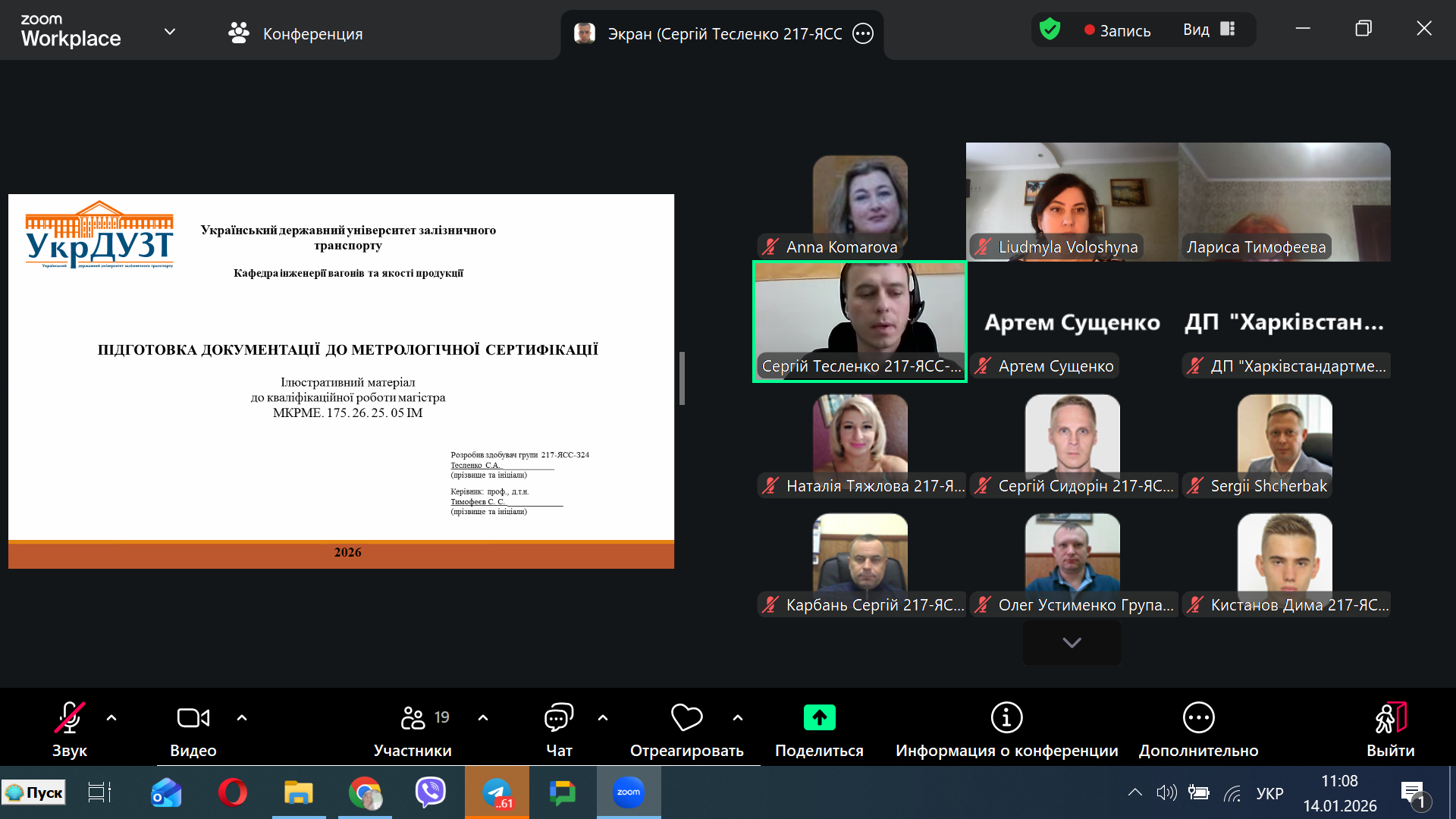Expand audio options arrow next to Звук
1456x819 pixels.
tap(111, 717)
